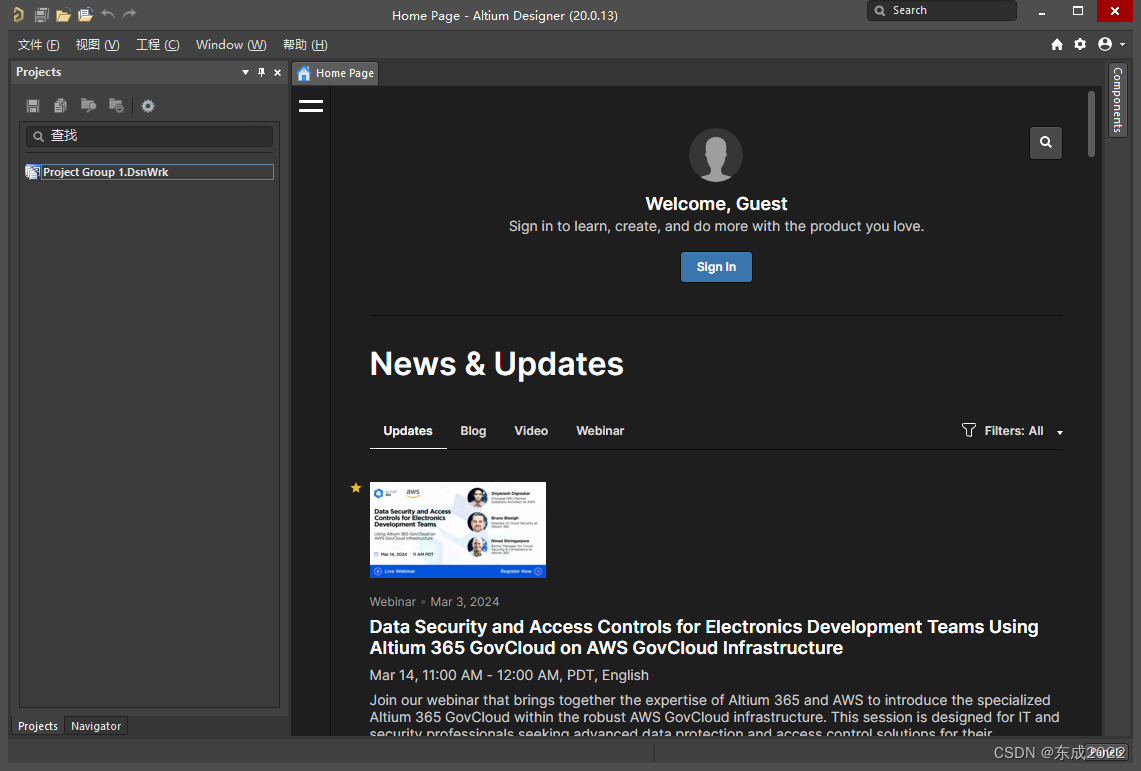Image resolution: width=1141 pixels, height=771 pixels.
Task: Click Save All documents icon in title bar
Action: point(41,14)
